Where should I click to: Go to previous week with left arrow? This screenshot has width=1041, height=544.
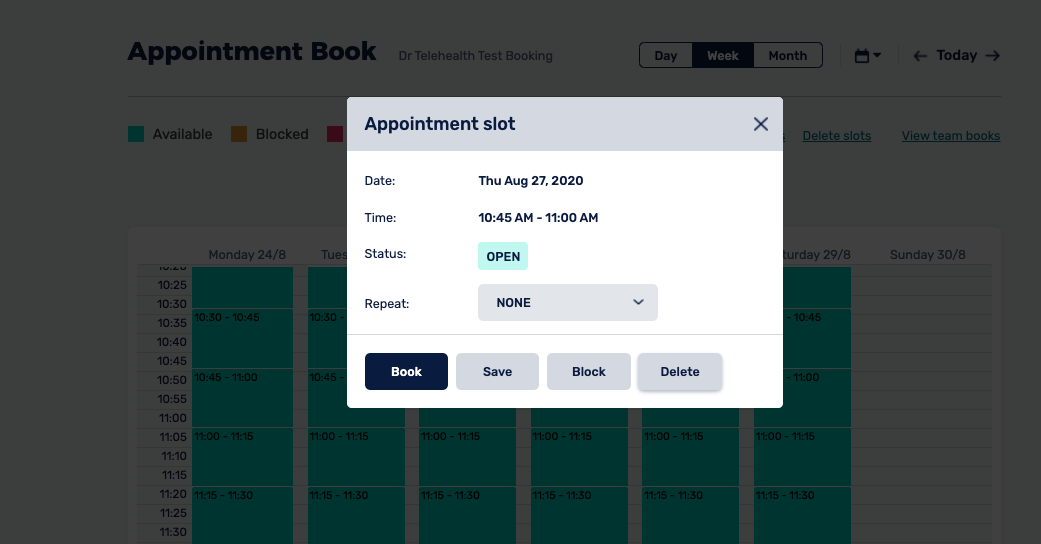(920, 56)
